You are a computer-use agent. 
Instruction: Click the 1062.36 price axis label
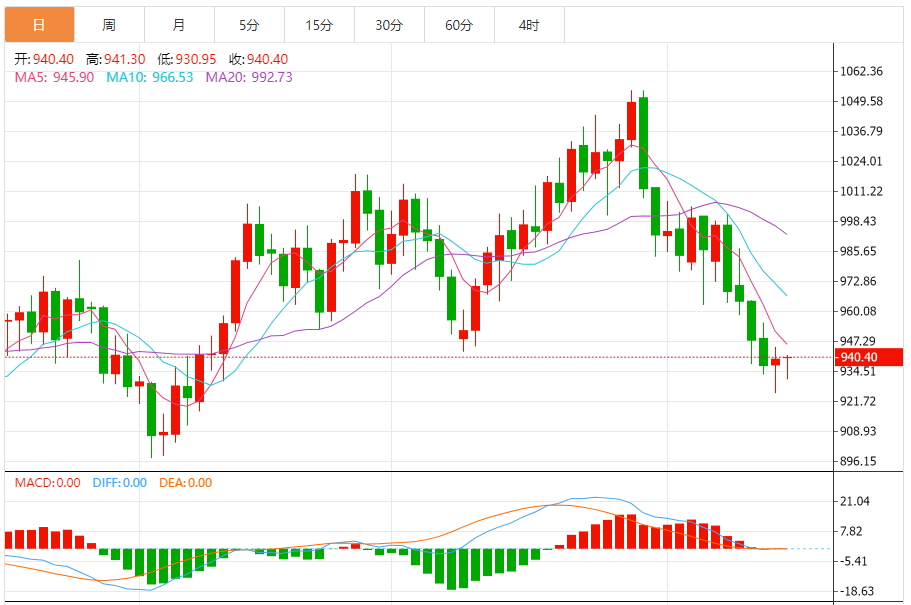(861, 71)
